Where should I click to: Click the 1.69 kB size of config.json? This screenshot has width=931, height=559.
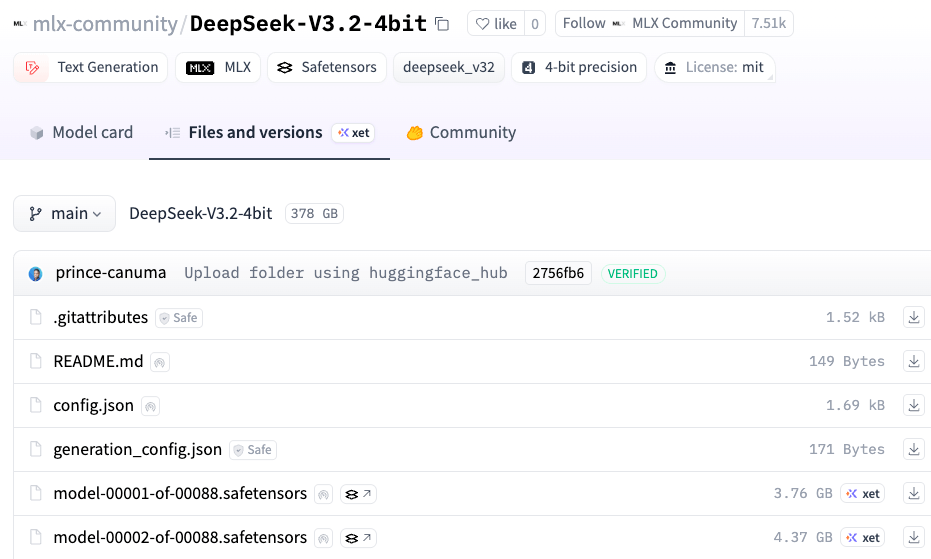point(855,405)
